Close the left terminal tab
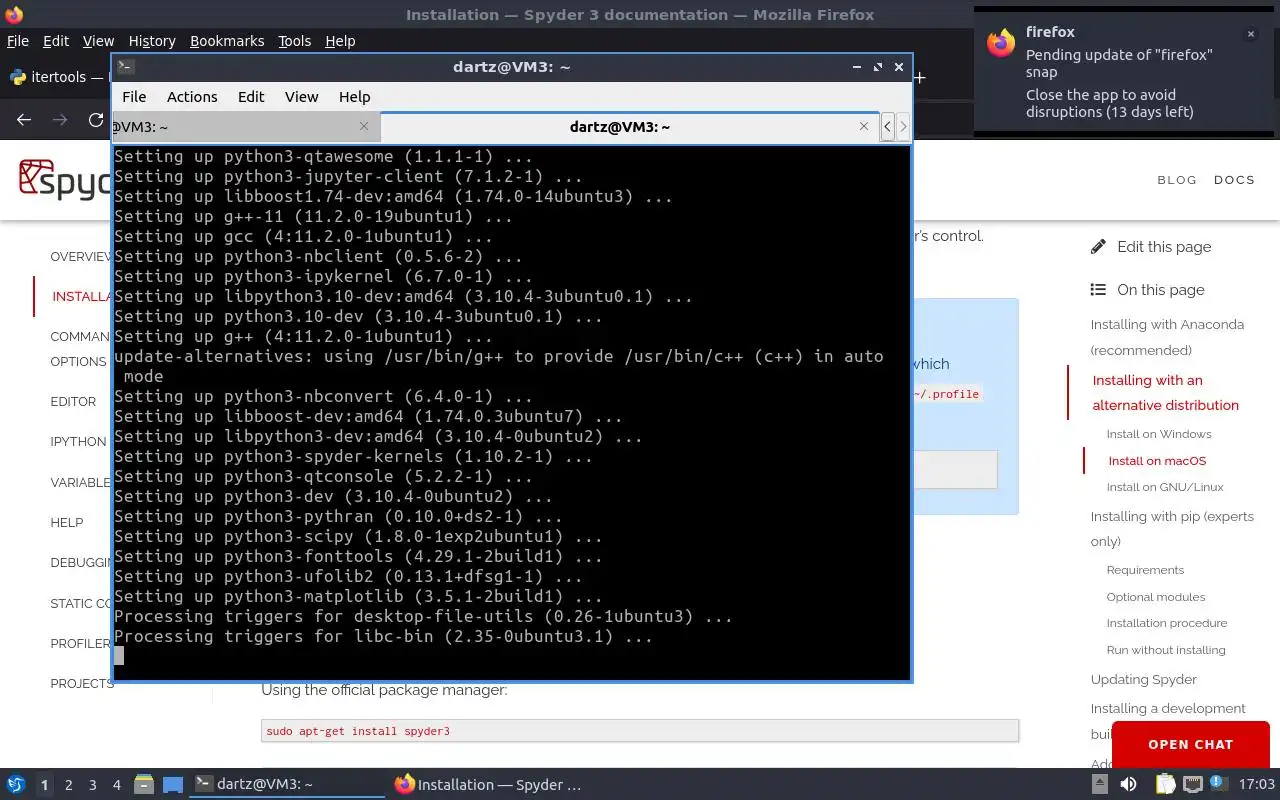The image size is (1280, 800). click(364, 126)
